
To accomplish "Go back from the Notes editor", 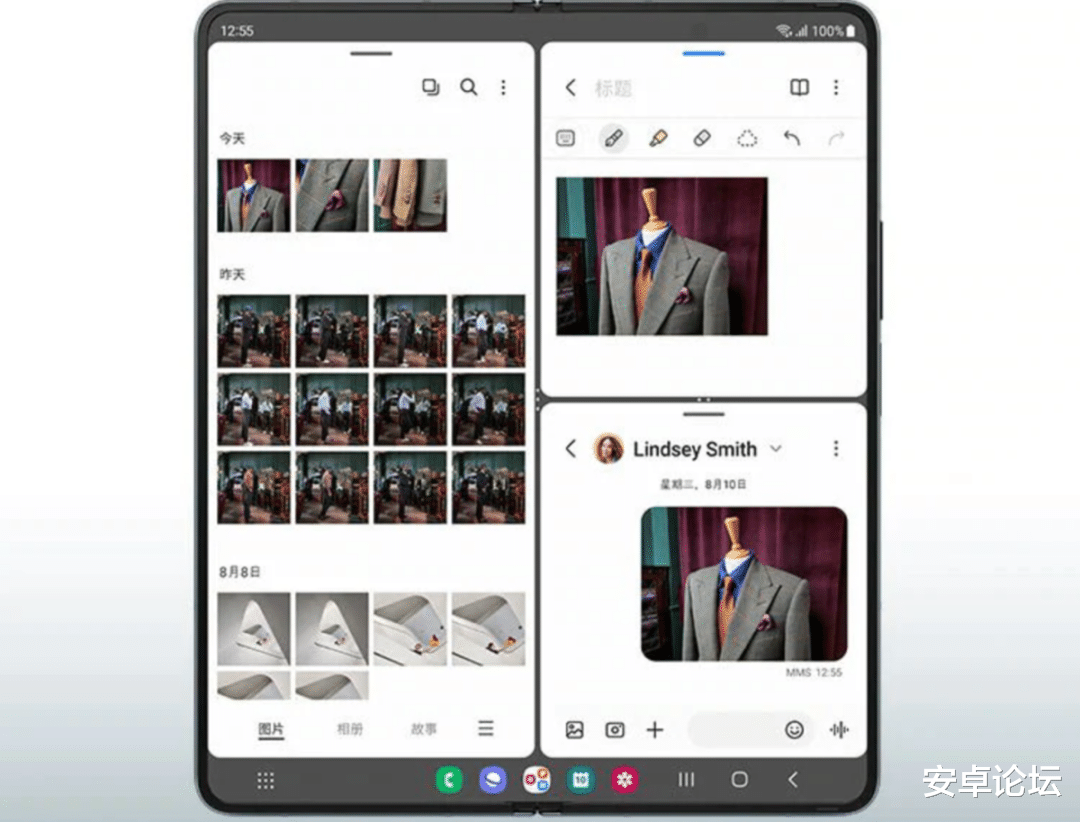I will tap(570, 88).
